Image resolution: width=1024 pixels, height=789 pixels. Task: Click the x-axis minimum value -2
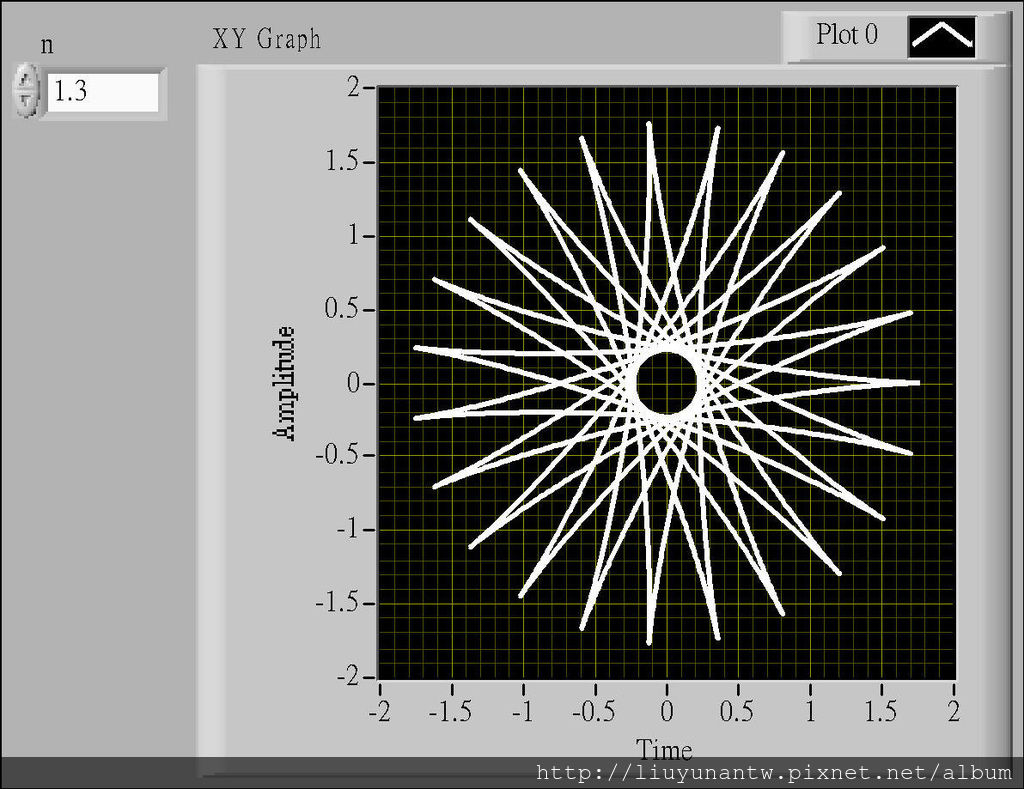pos(379,711)
